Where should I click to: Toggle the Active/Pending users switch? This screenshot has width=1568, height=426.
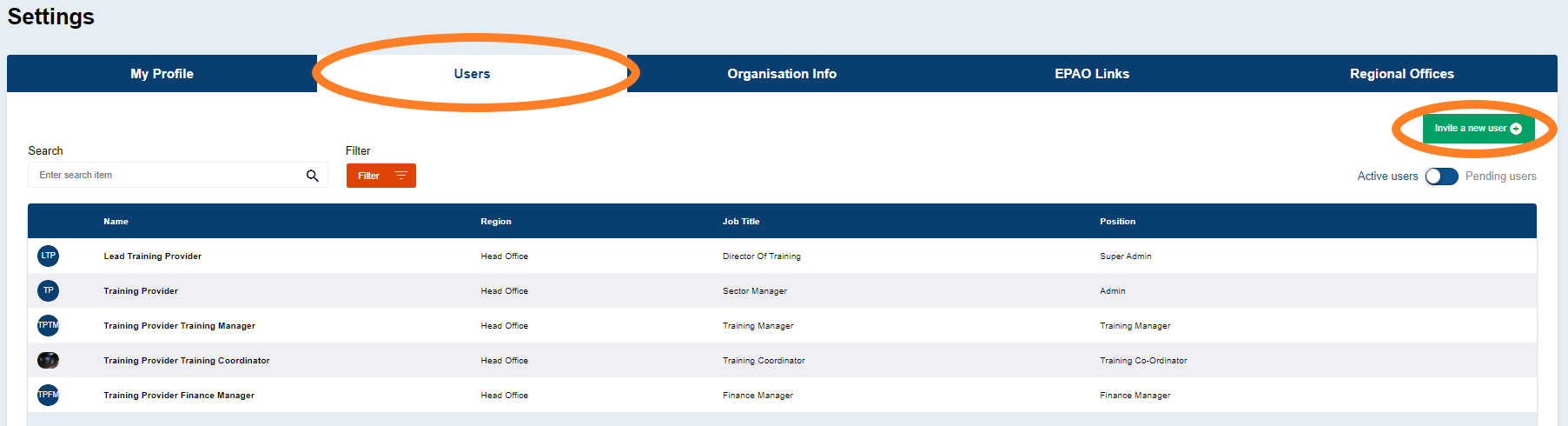point(1441,176)
